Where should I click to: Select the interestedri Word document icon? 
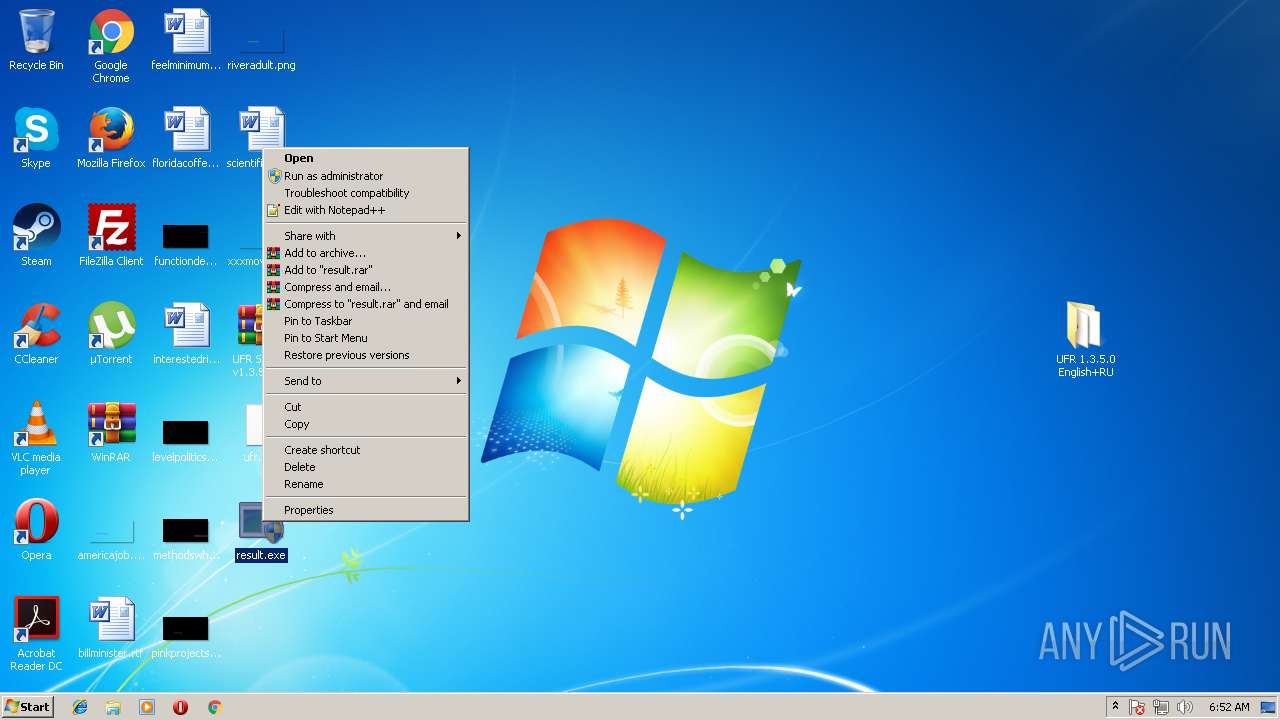(x=186, y=334)
